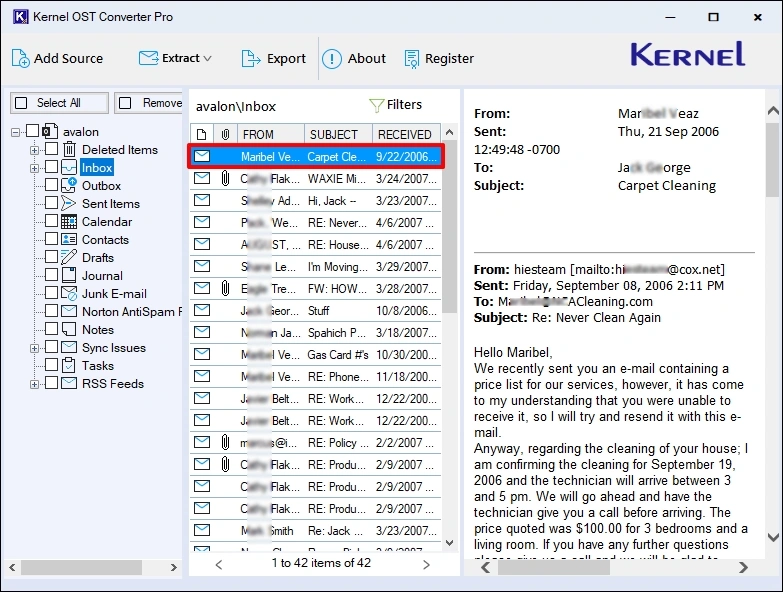Sort emails by the RECEIVED column header
This screenshot has height=592, width=783.
click(404, 134)
